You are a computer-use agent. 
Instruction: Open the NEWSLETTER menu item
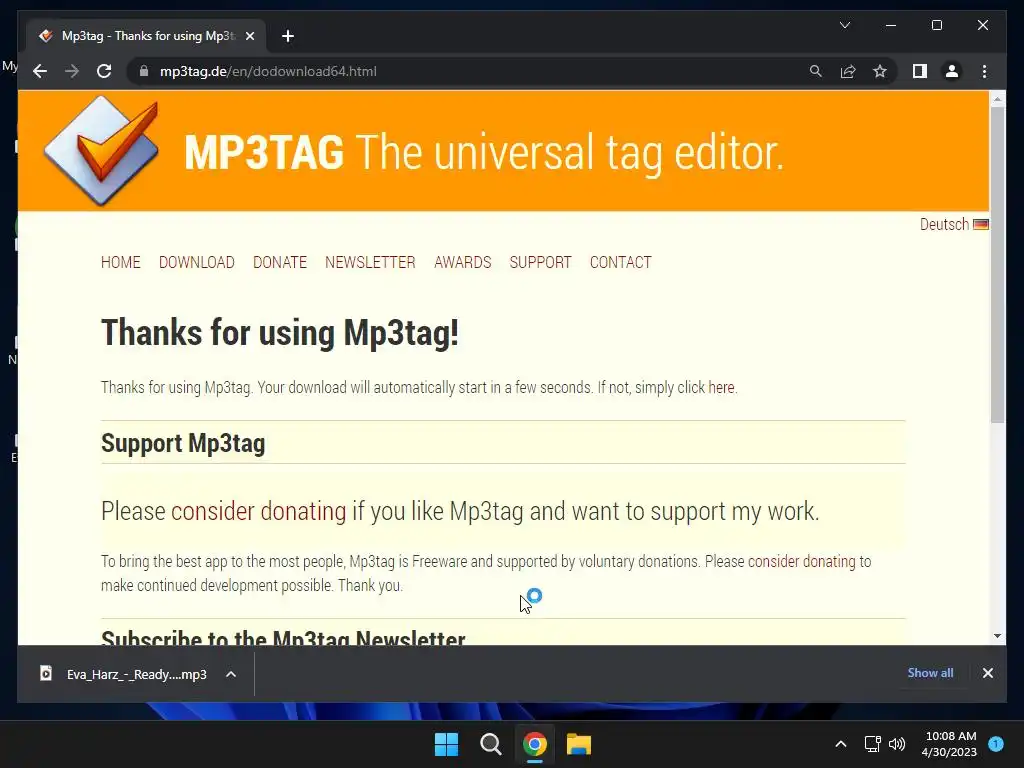[370, 263]
